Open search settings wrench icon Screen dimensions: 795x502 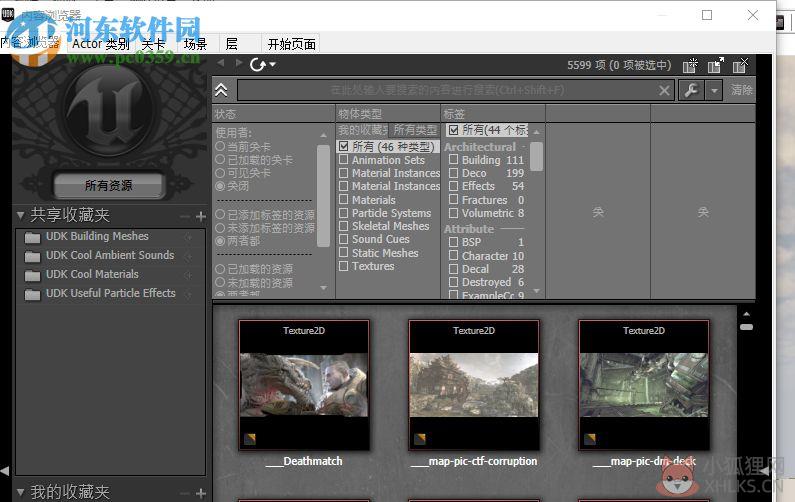tap(691, 90)
